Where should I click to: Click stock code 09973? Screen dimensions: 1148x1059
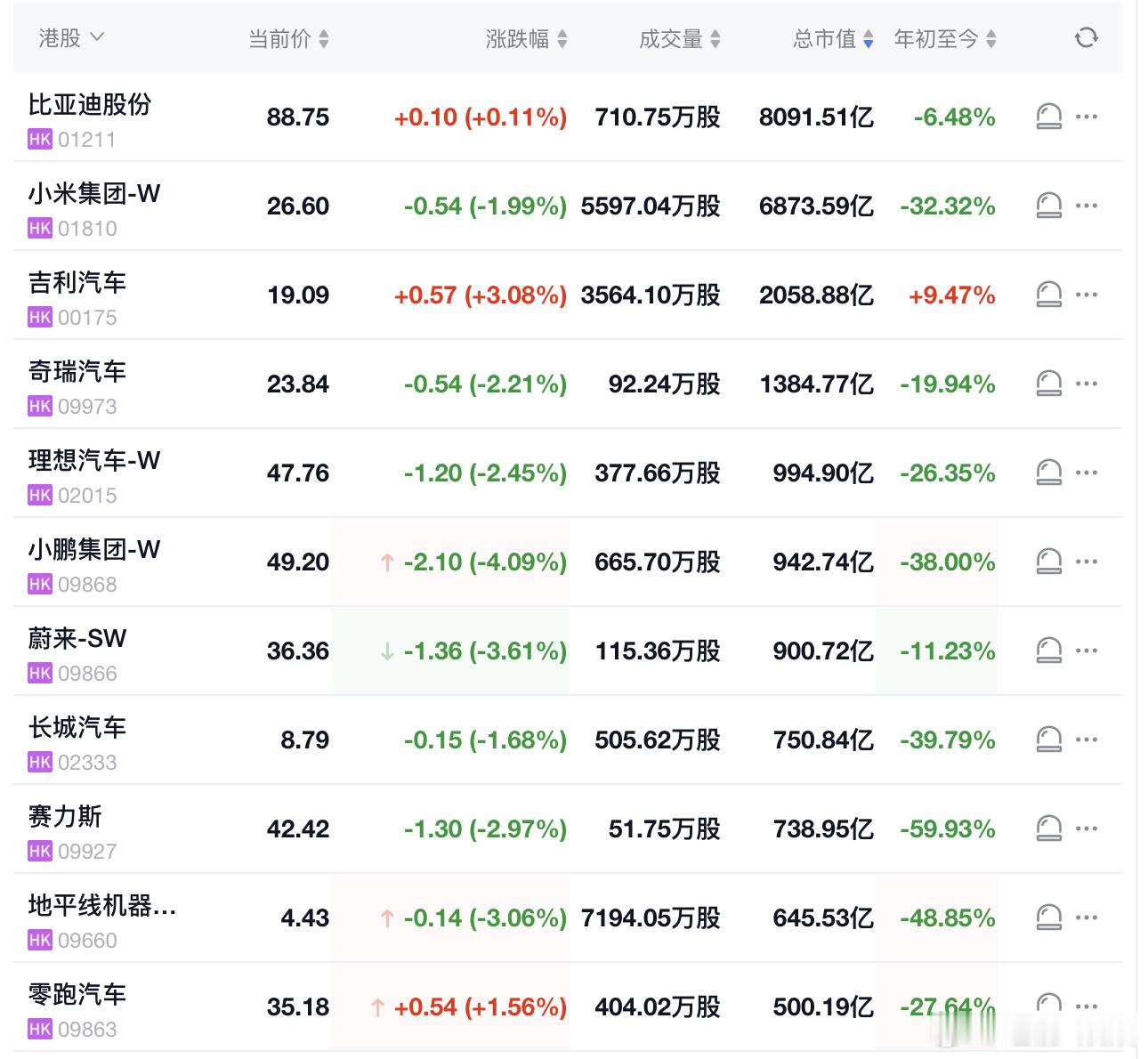(x=87, y=407)
